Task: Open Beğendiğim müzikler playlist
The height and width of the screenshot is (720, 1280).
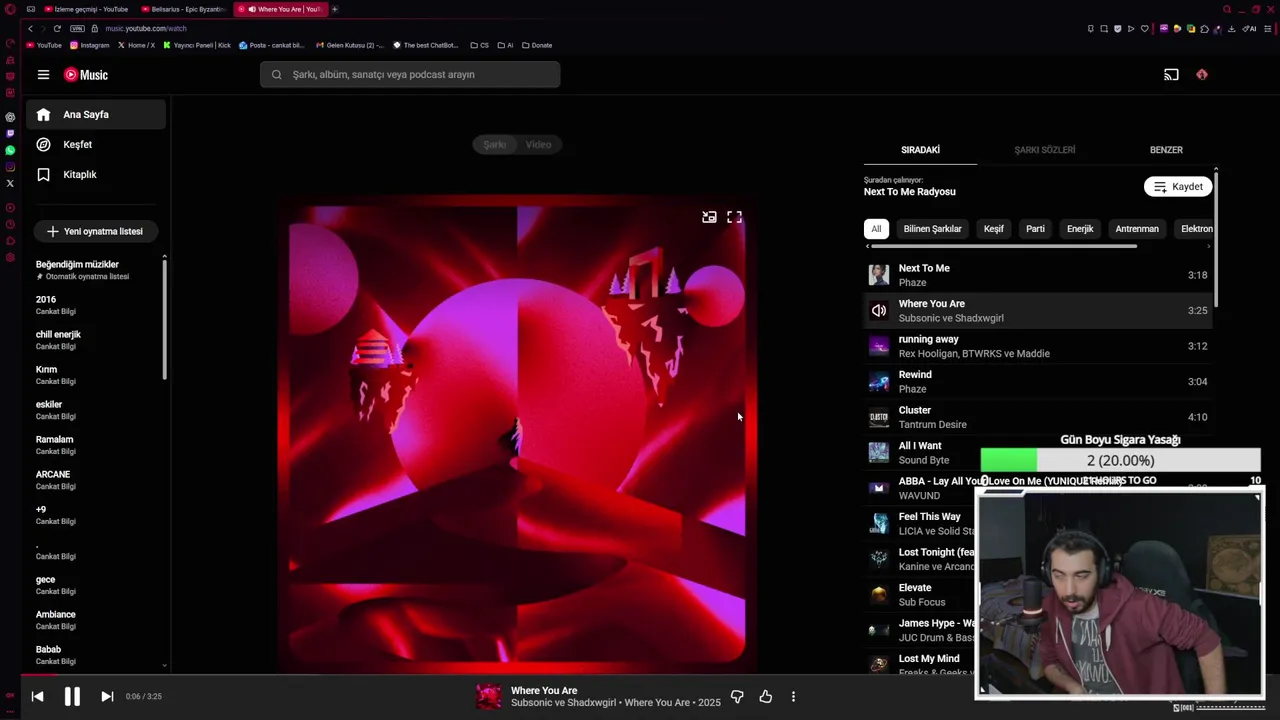Action: point(95,270)
